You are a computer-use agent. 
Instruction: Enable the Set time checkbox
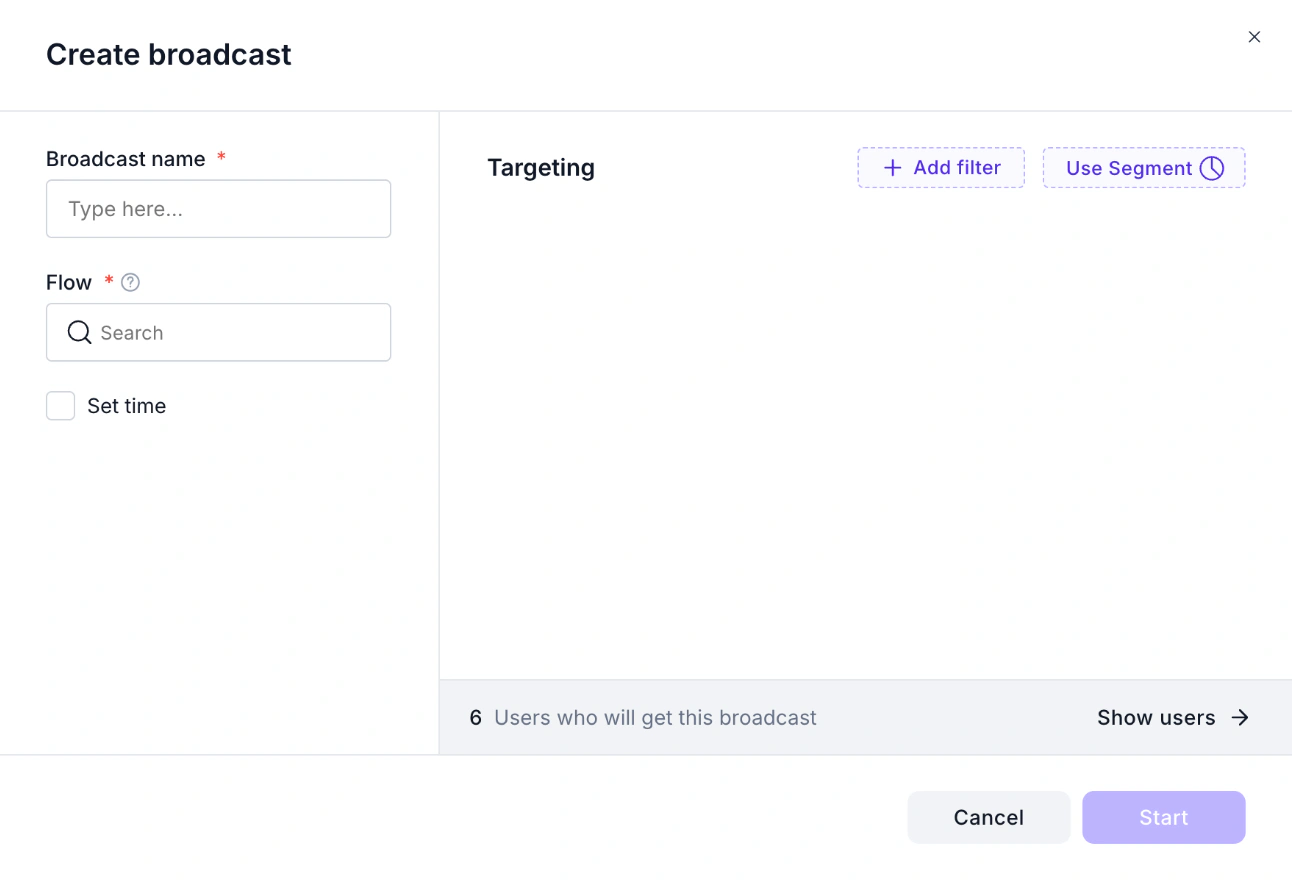tap(61, 406)
